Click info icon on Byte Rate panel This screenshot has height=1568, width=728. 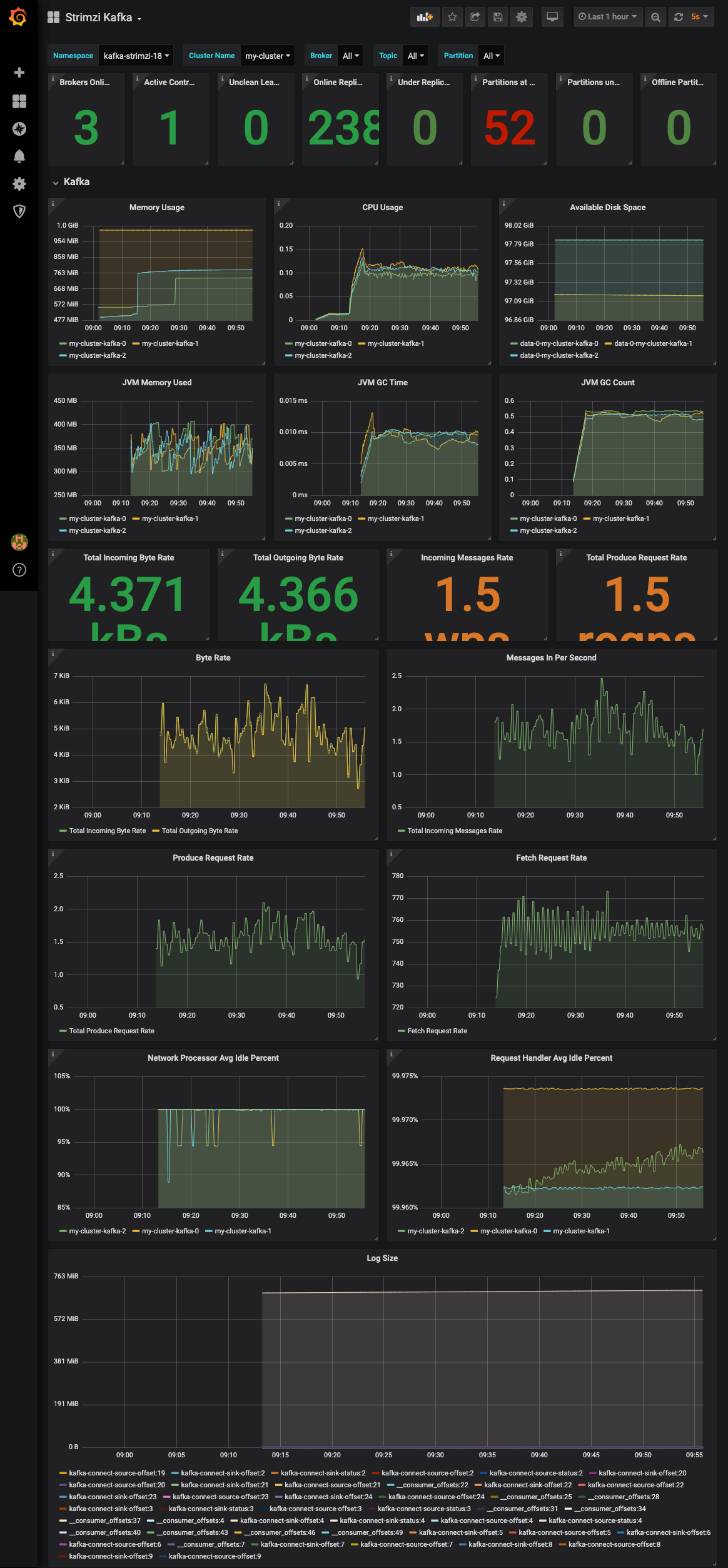click(53, 654)
